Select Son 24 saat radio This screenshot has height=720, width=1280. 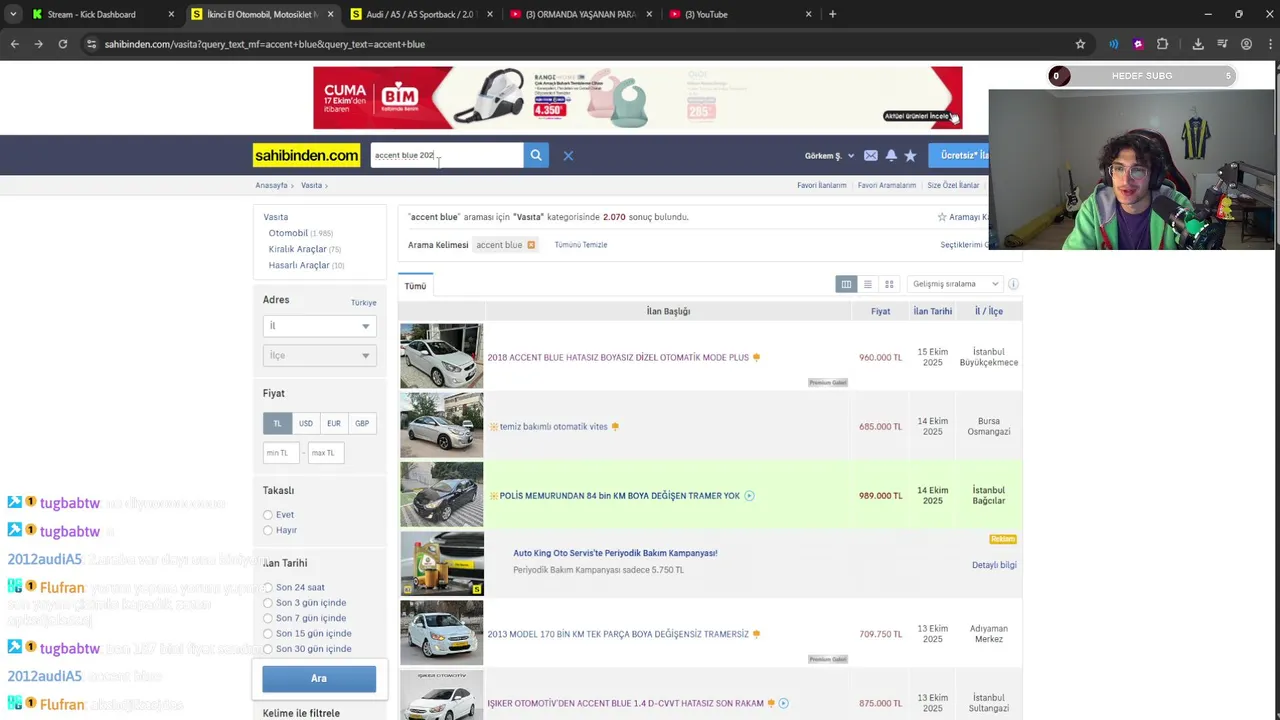pos(268,588)
